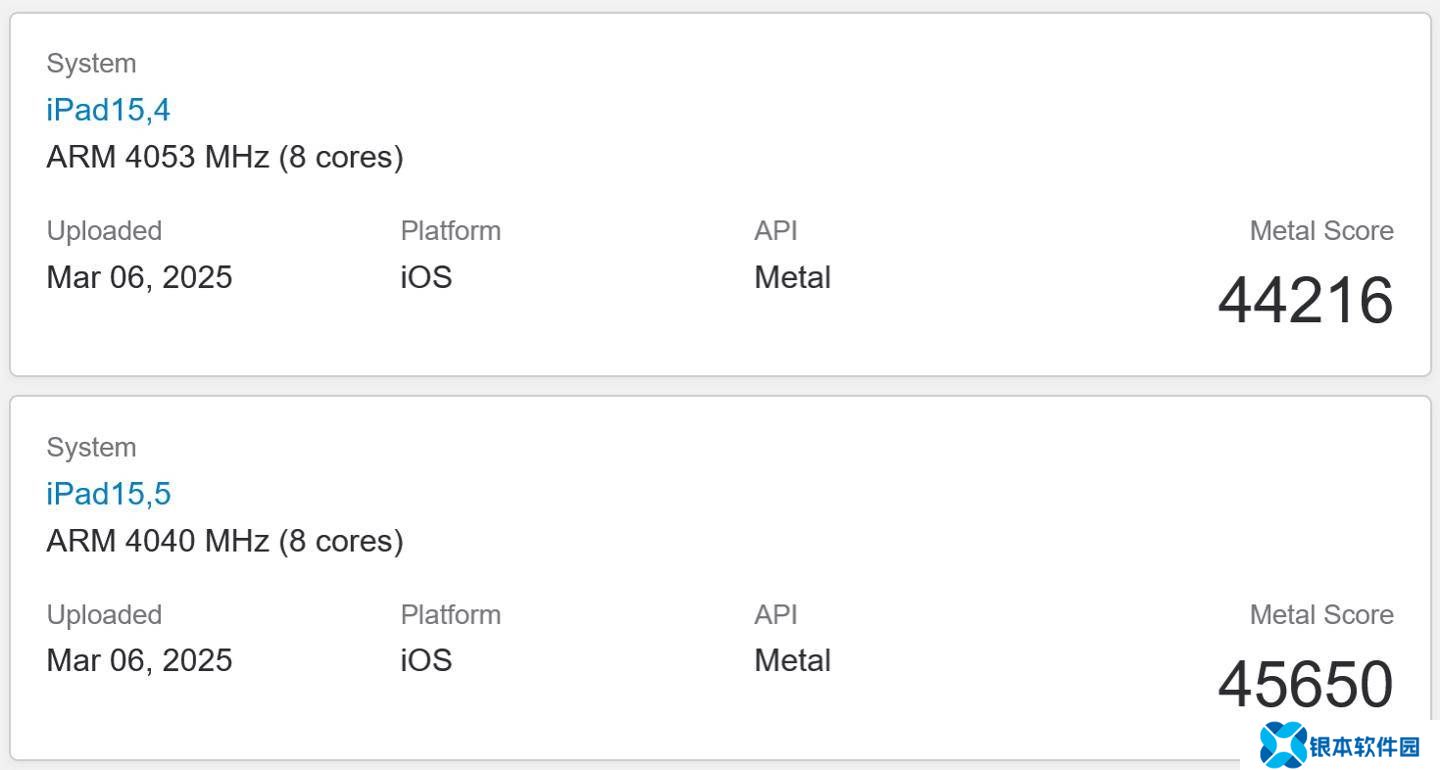Viewport: 1440px width, 770px height.
Task: Click the Metal API value for iPad15,4
Action: (x=792, y=277)
